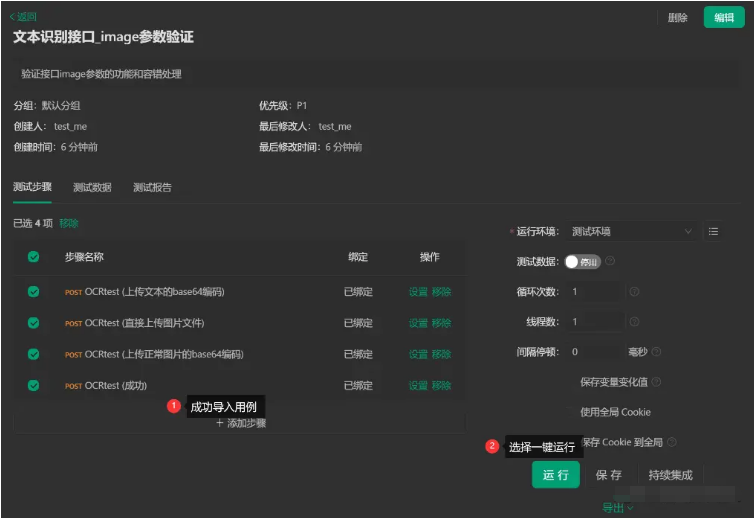
Task: Click the 删除 button
Action: coord(677,18)
